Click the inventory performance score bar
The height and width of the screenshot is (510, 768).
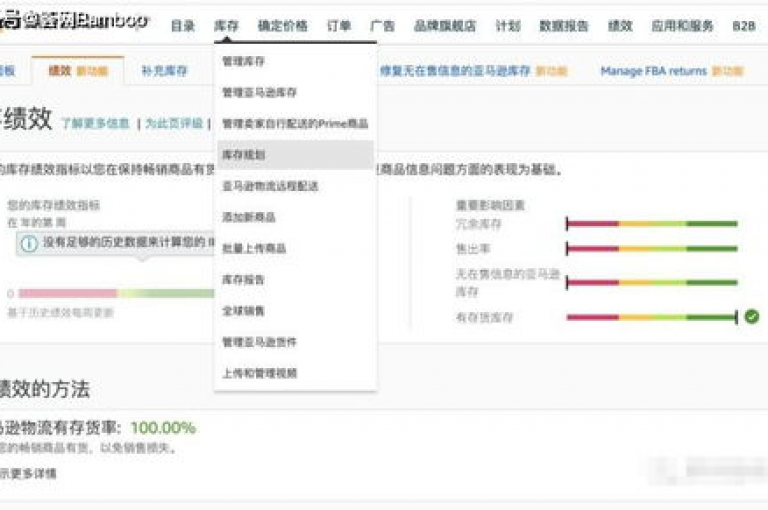pyautogui.click(x=116, y=293)
